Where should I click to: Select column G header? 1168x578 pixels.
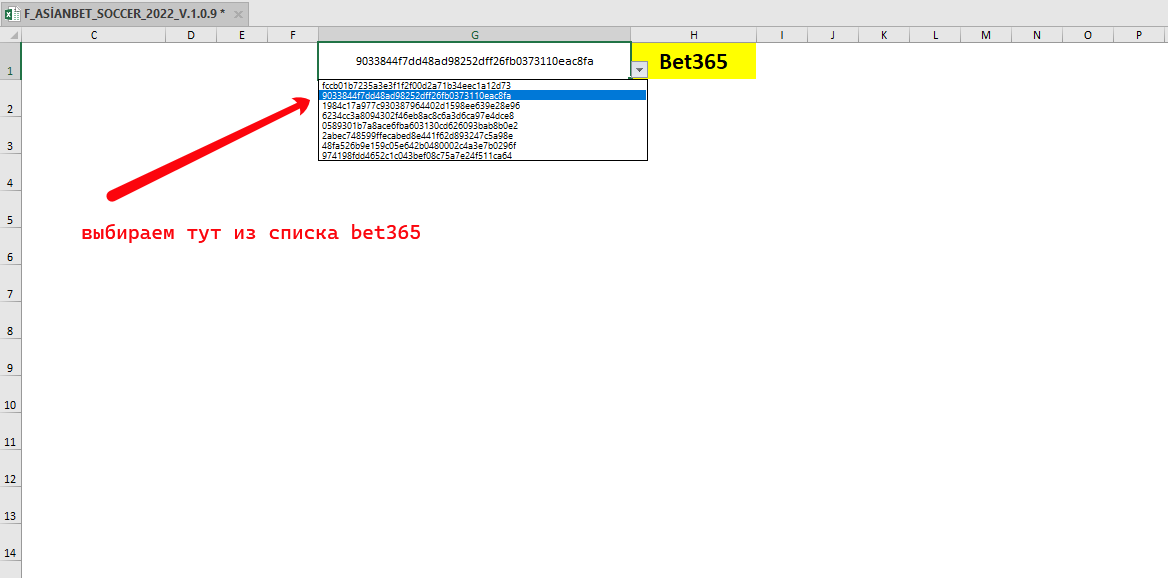click(x=474, y=35)
